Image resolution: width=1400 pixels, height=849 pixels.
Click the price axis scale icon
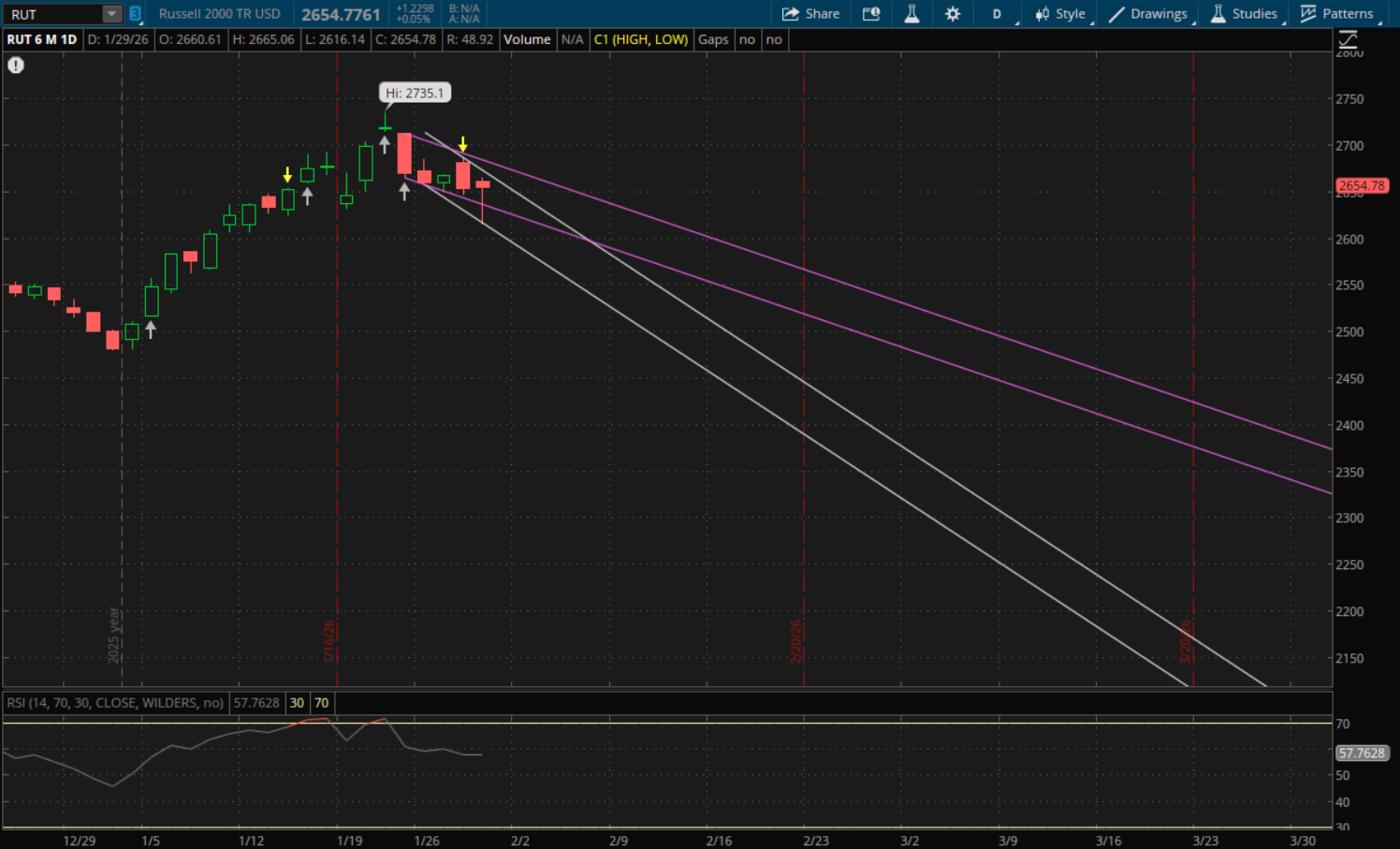pyautogui.click(x=1348, y=40)
